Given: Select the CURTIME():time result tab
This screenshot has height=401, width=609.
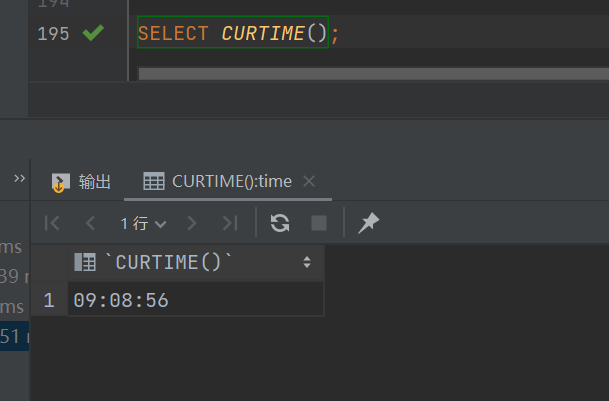Looking at the screenshot, I should pos(218,182).
